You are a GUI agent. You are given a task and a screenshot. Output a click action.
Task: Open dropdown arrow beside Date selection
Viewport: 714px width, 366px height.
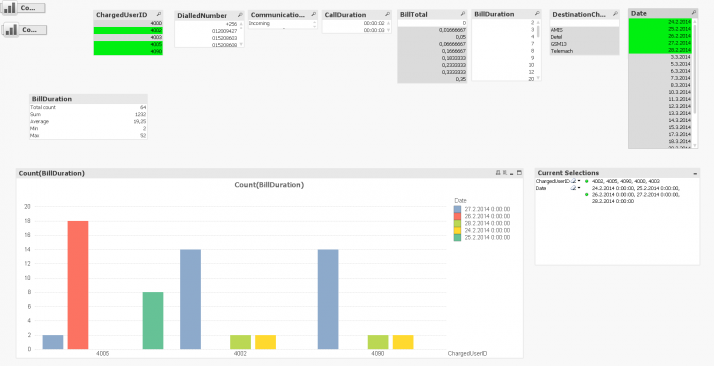coord(579,188)
